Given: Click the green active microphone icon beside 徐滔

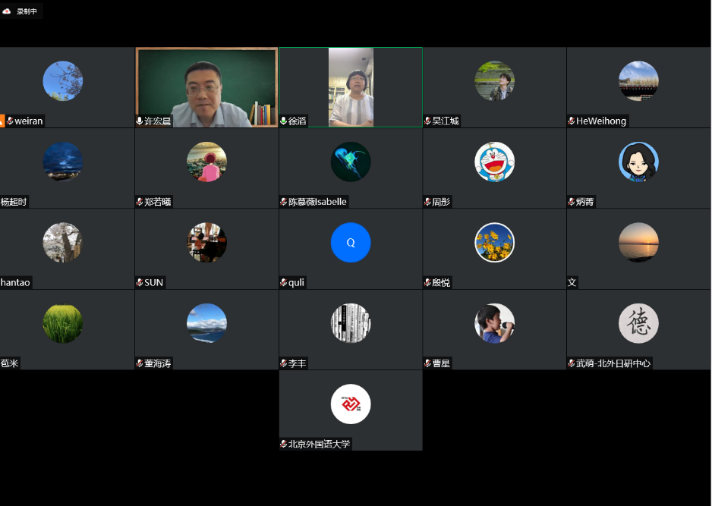Looking at the screenshot, I should (x=284, y=121).
